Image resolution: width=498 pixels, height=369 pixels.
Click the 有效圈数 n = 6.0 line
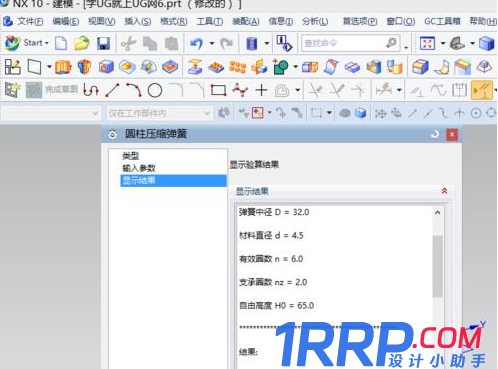[x=271, y=259]
